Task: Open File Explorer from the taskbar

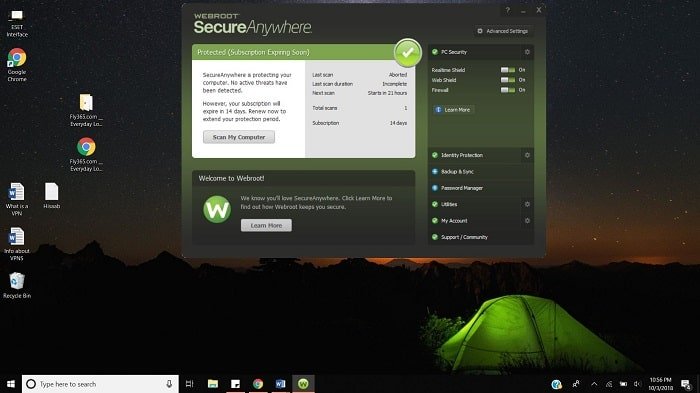Action: coord(213,384)
